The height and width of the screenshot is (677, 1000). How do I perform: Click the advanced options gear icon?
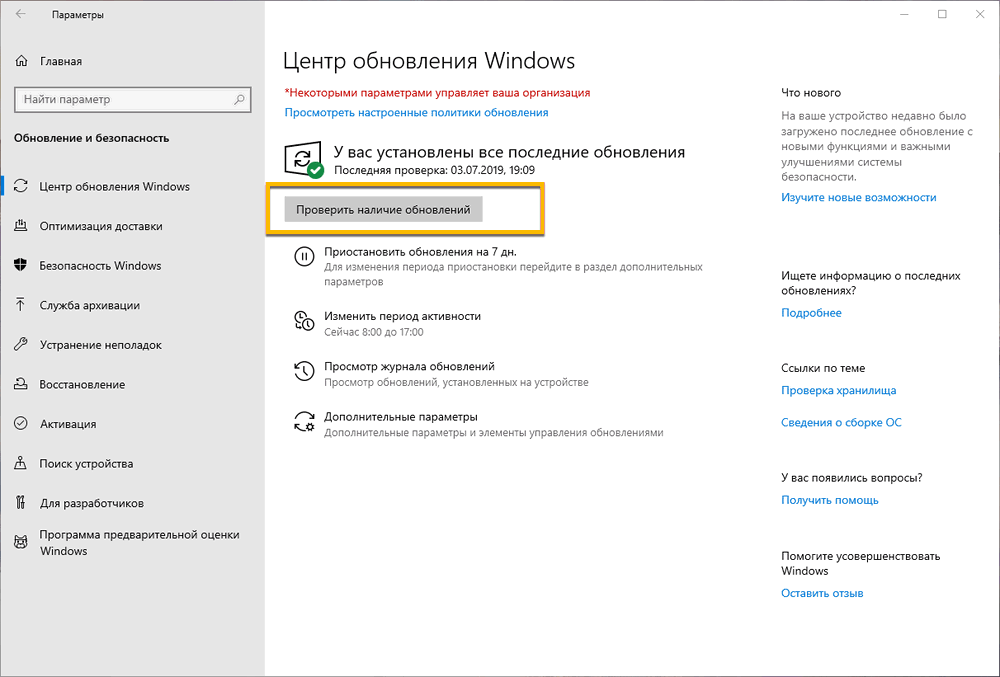click(304, 421)
